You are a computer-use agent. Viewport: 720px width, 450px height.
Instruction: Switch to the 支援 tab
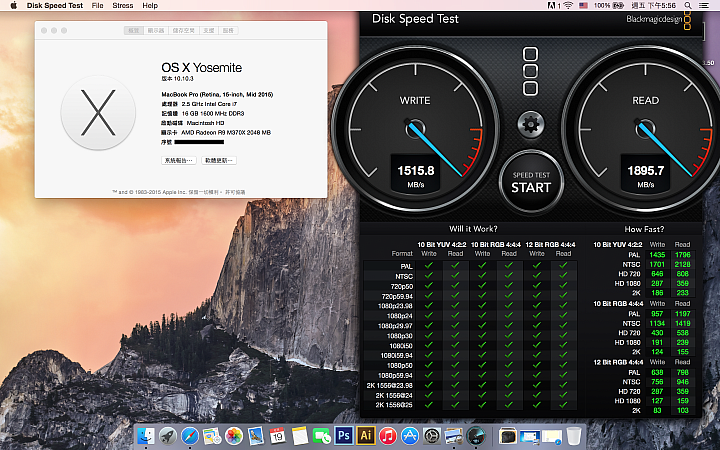209,30
